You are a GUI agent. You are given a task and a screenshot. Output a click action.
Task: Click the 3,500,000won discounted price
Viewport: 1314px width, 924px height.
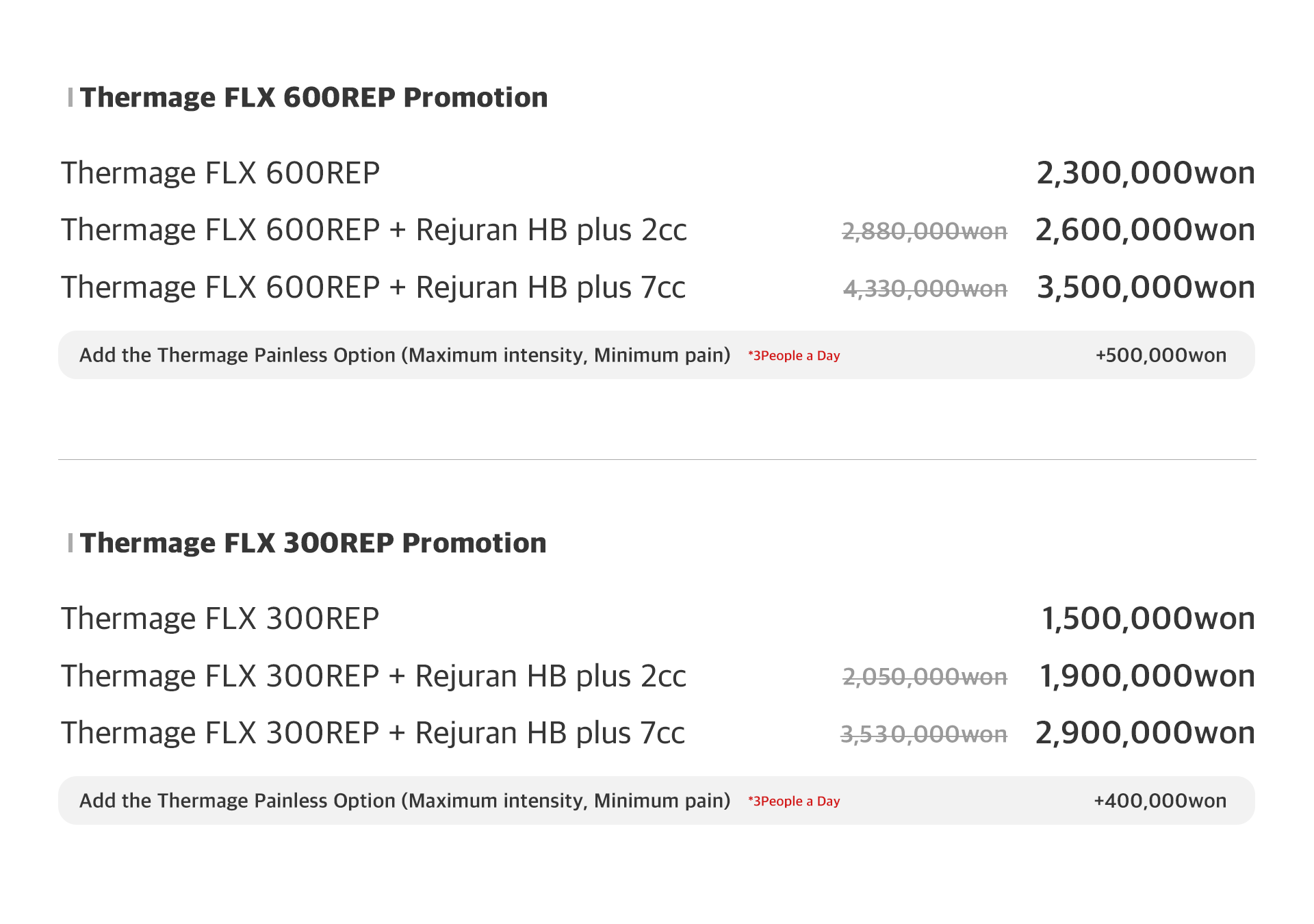(1146, 287)
